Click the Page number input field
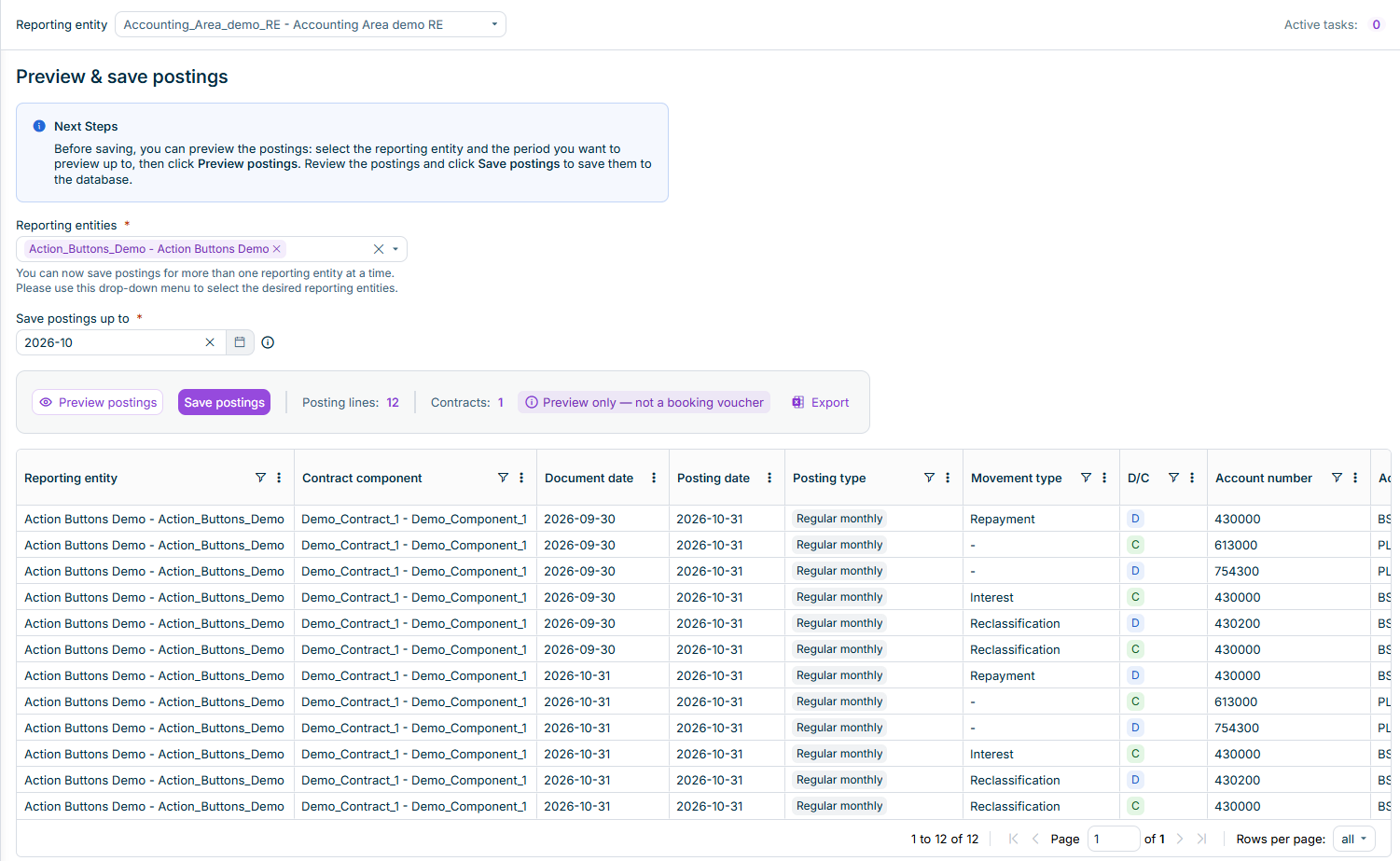 1114,839
